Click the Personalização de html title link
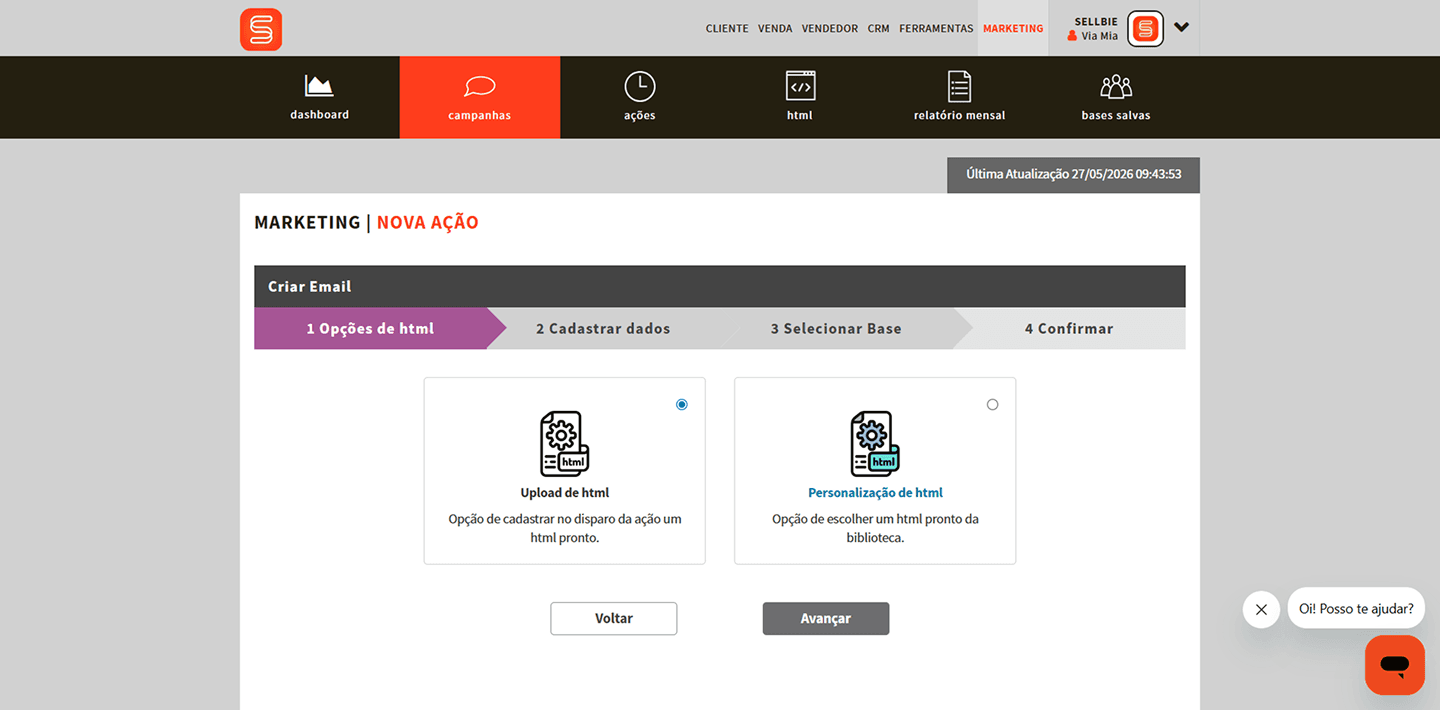This screenshot has width=1440, height=710. tap(875, 493)
